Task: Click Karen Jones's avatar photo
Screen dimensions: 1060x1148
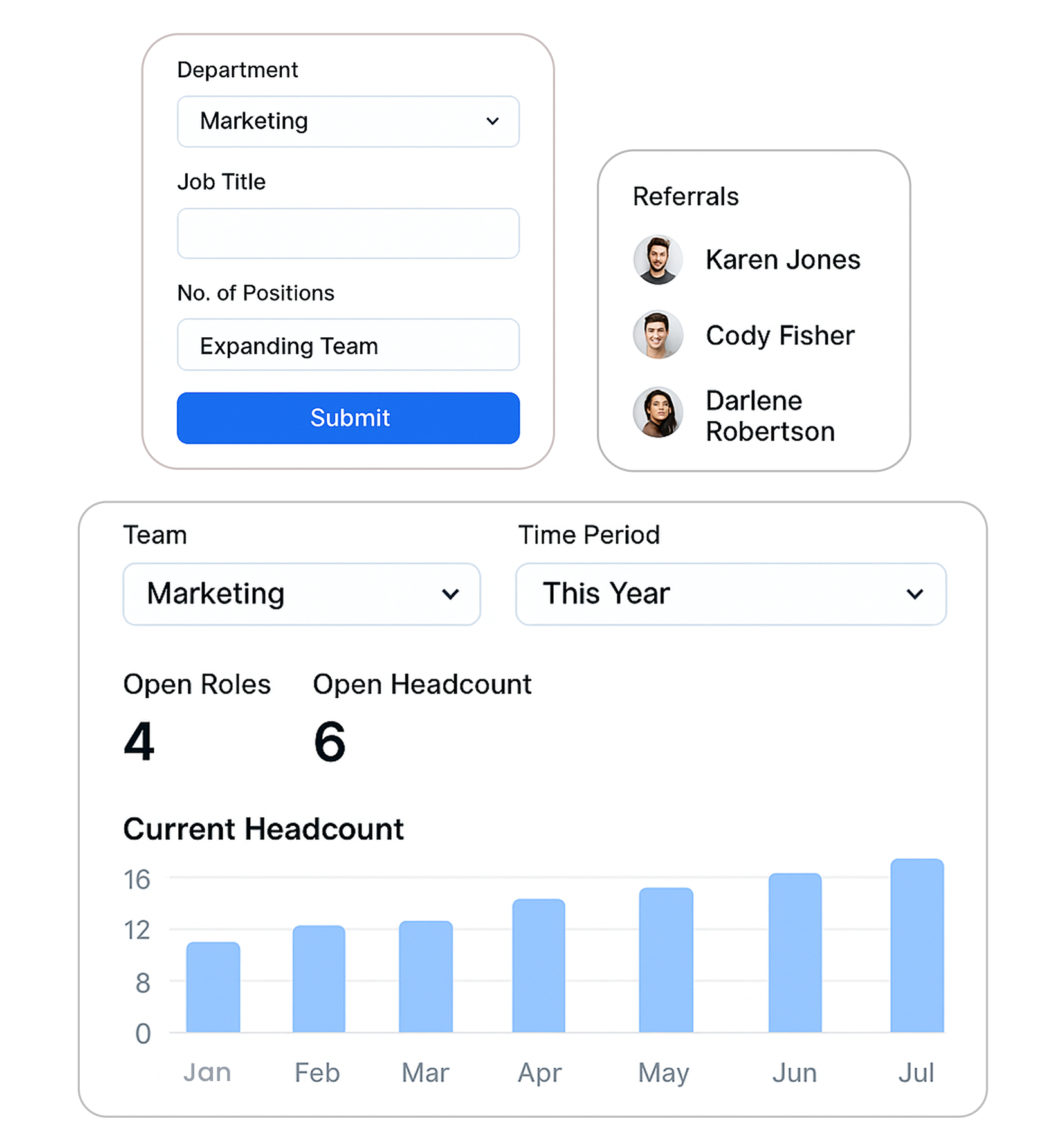Action: click(657, 260)
